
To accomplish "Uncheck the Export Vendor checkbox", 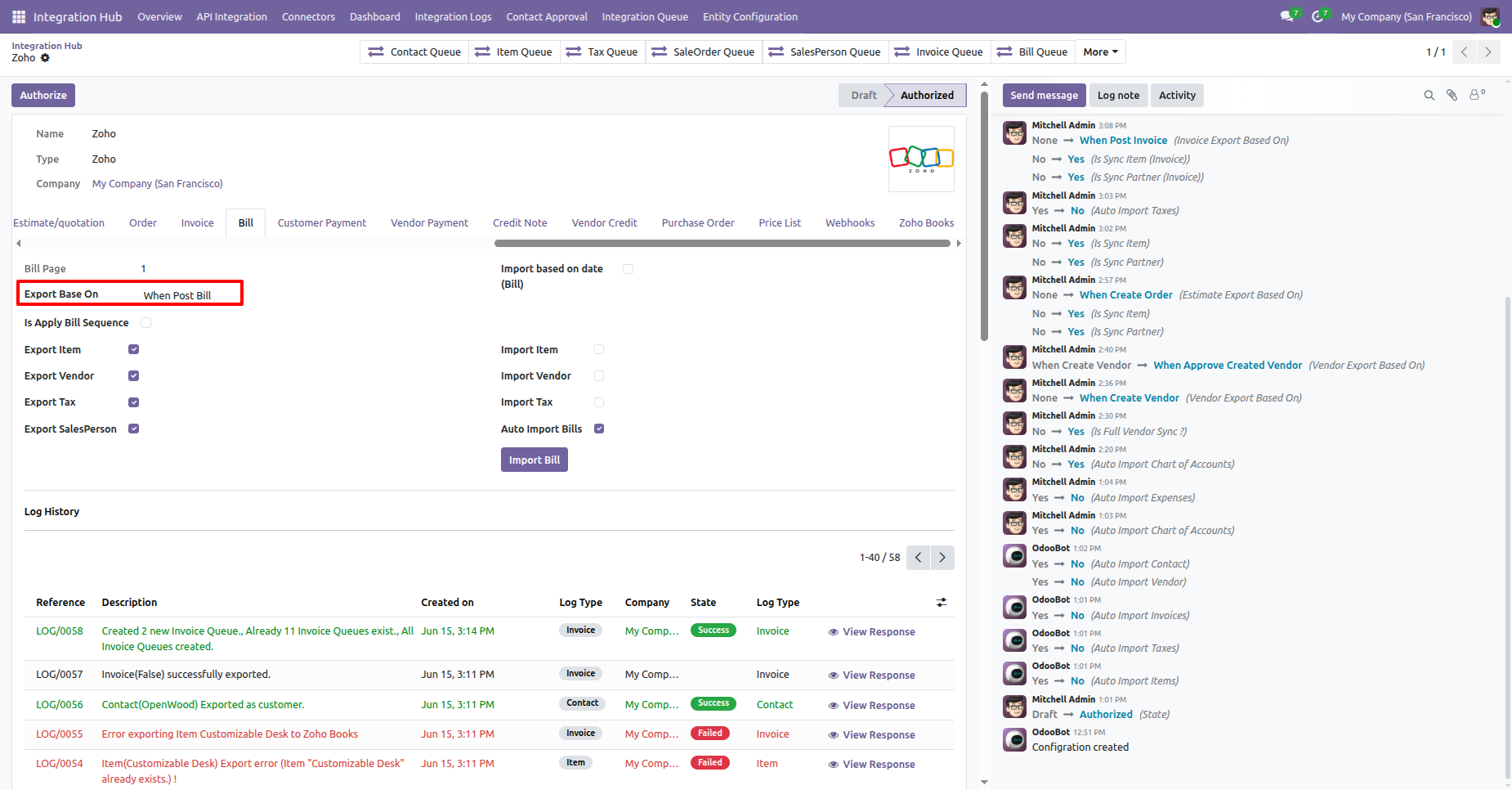I will (x=133, y=376).
